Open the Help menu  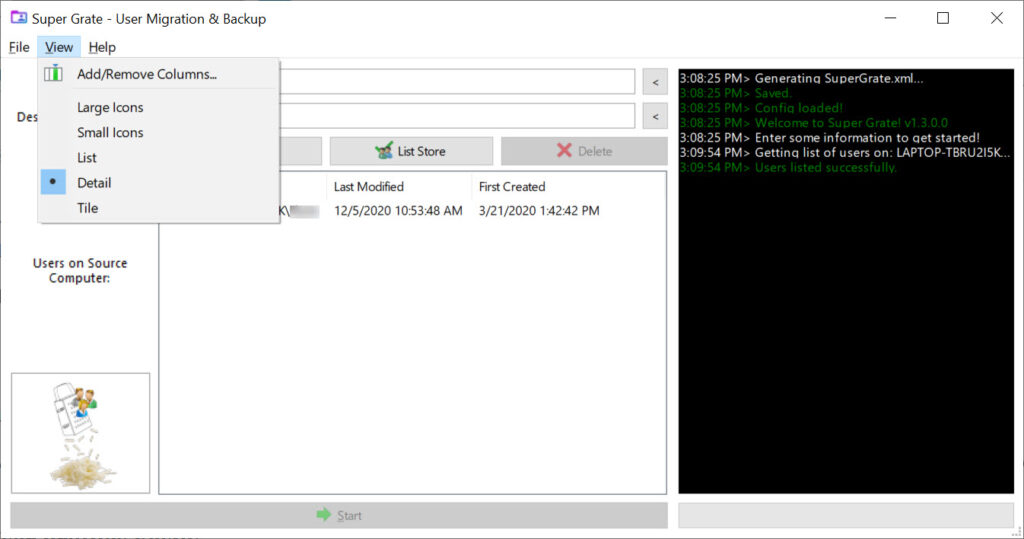(x=102, y=47)
